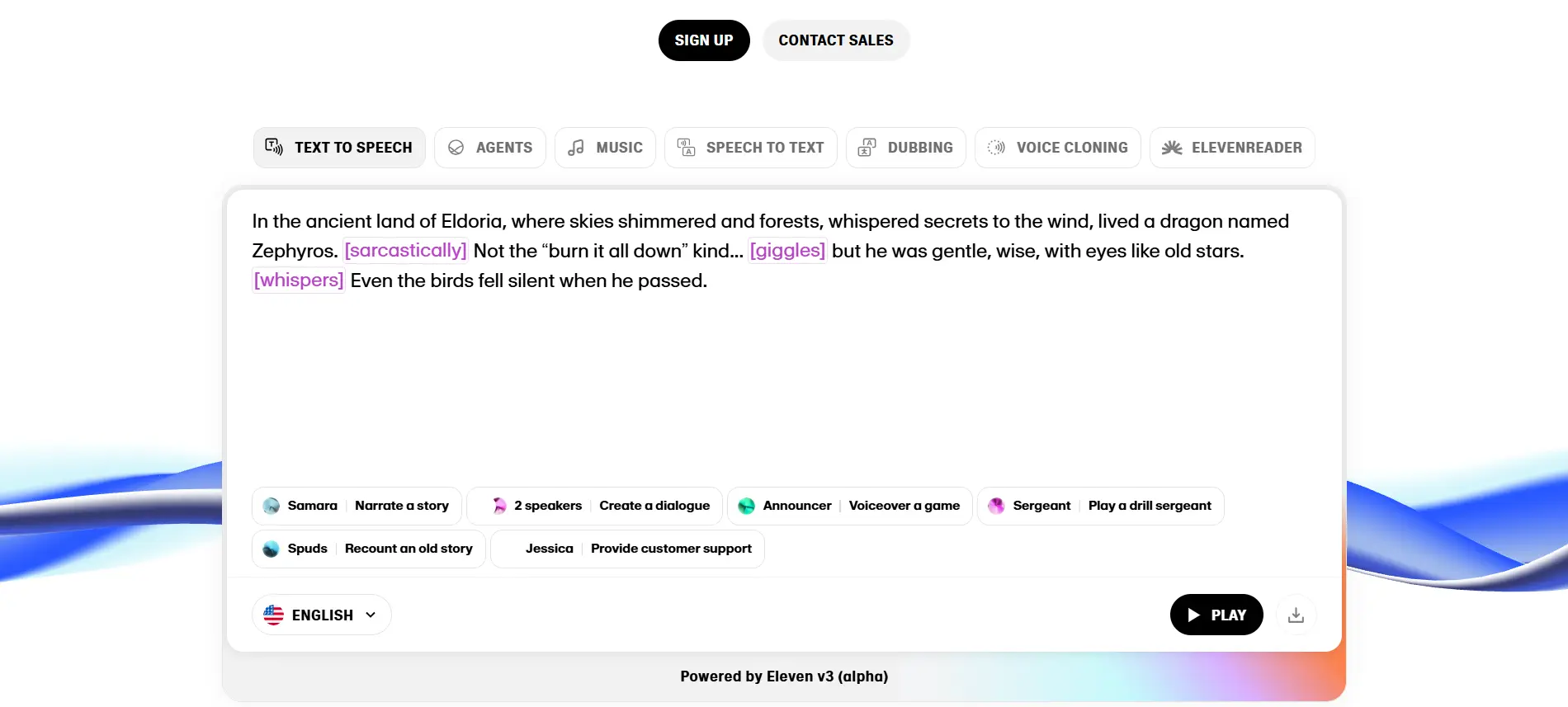The width and height of the screenshot is (1568, 707).
Task: Expand language list via chevron arrow
Action: coord(371,615)
